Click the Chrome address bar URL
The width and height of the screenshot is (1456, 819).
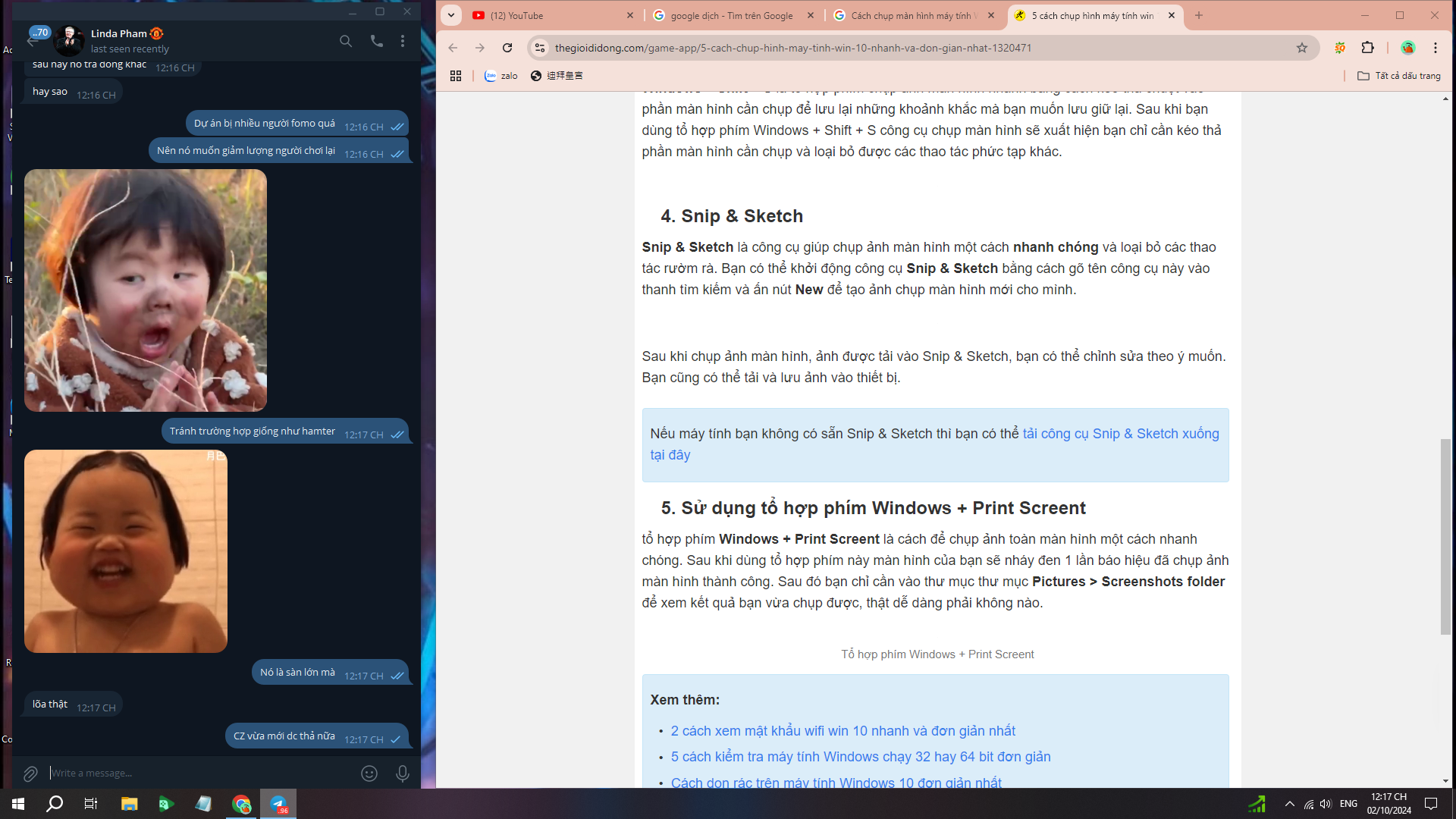click(x=792, y=48)
